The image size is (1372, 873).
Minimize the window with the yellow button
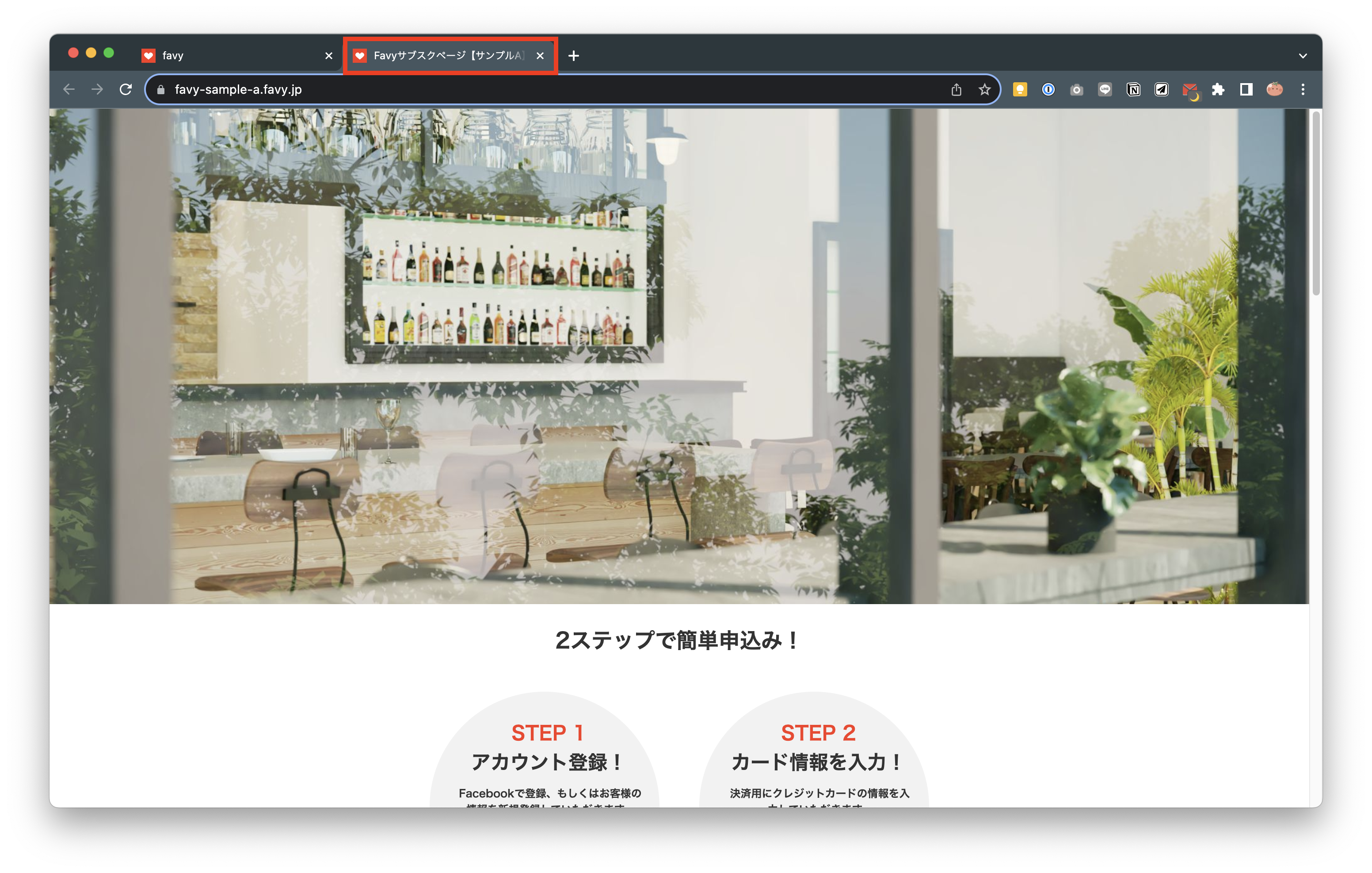click(x=91, y=53)
